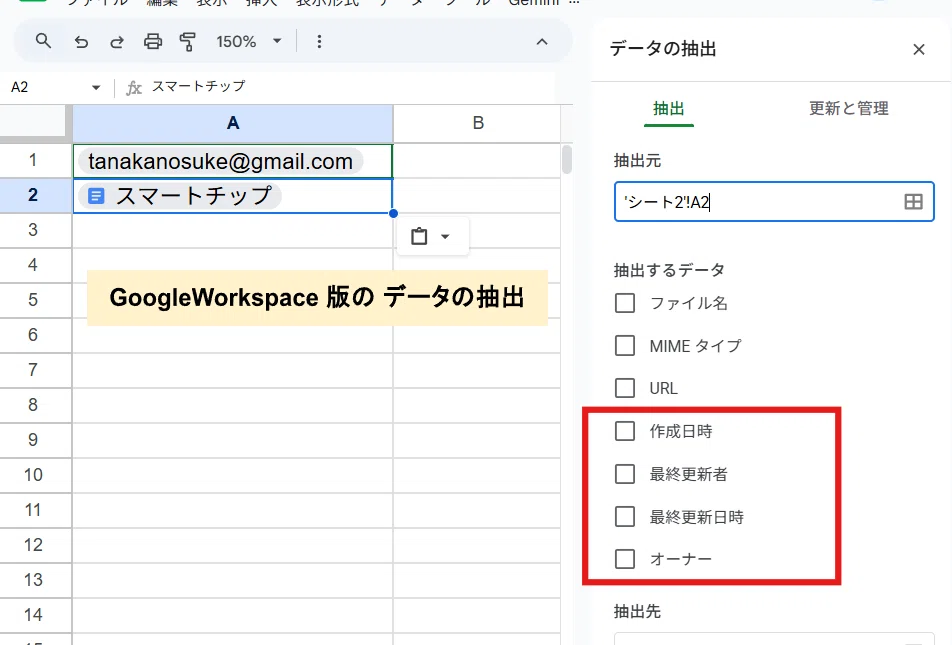This screenshot has height=645, width=952.
Task: Activate the paint format tool
Action: 188,41
